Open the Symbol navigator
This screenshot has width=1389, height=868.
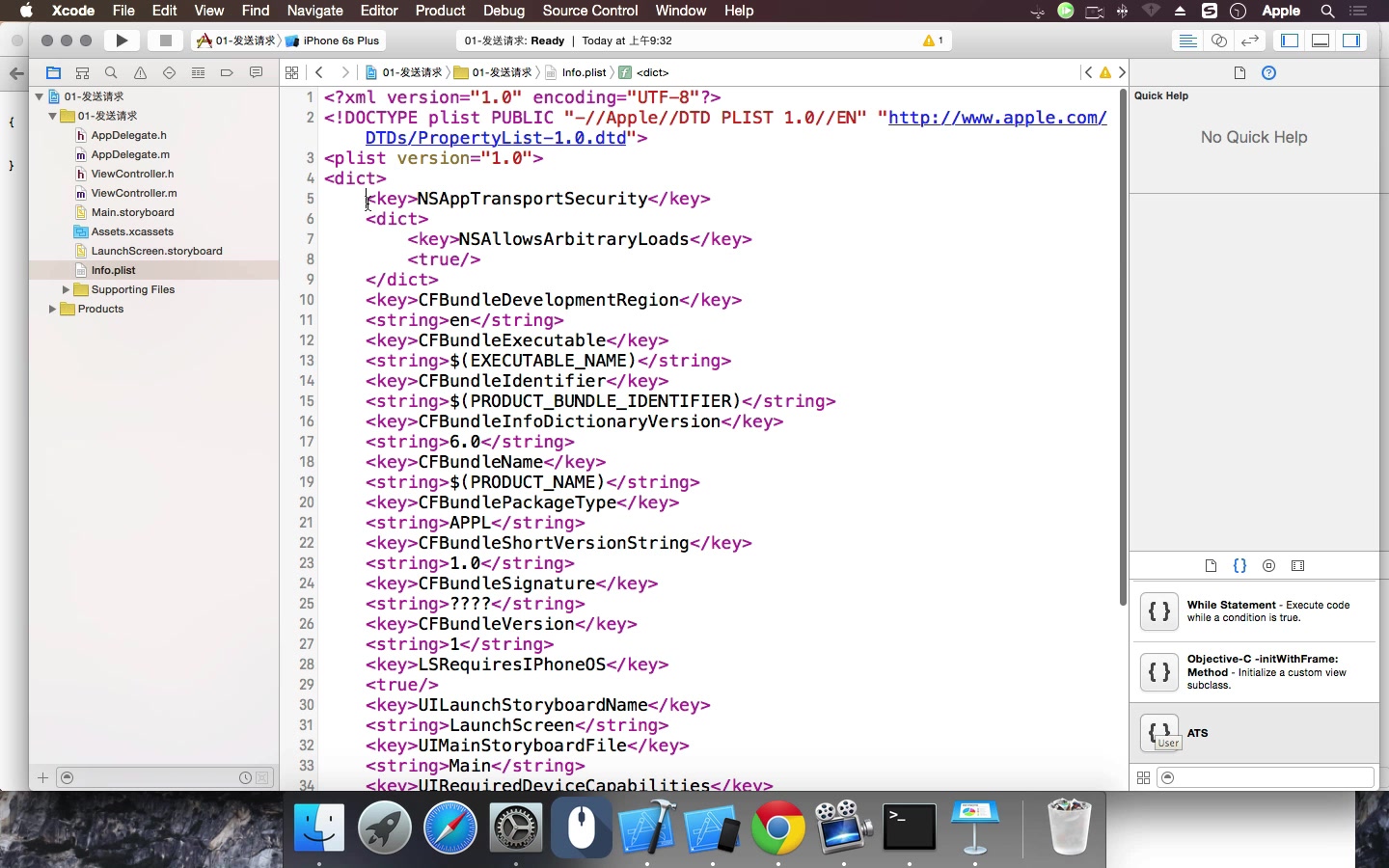tap(83, 72)
